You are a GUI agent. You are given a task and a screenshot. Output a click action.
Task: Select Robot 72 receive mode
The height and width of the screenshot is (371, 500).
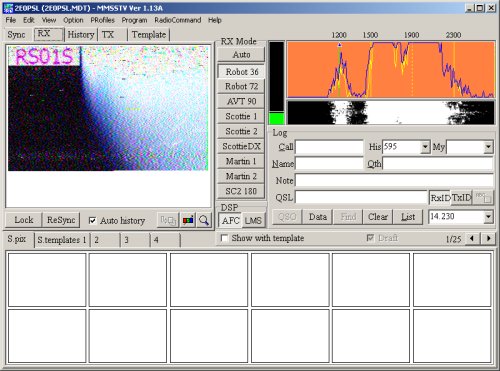click(241, 86)
